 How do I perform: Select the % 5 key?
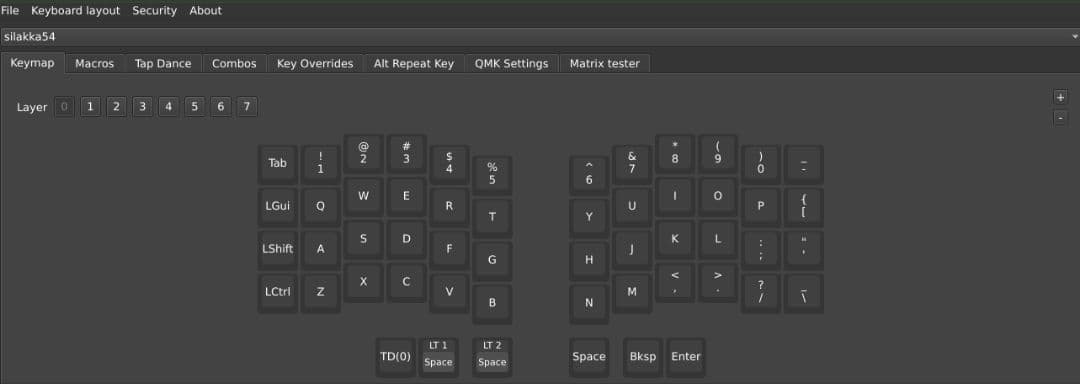492,175
